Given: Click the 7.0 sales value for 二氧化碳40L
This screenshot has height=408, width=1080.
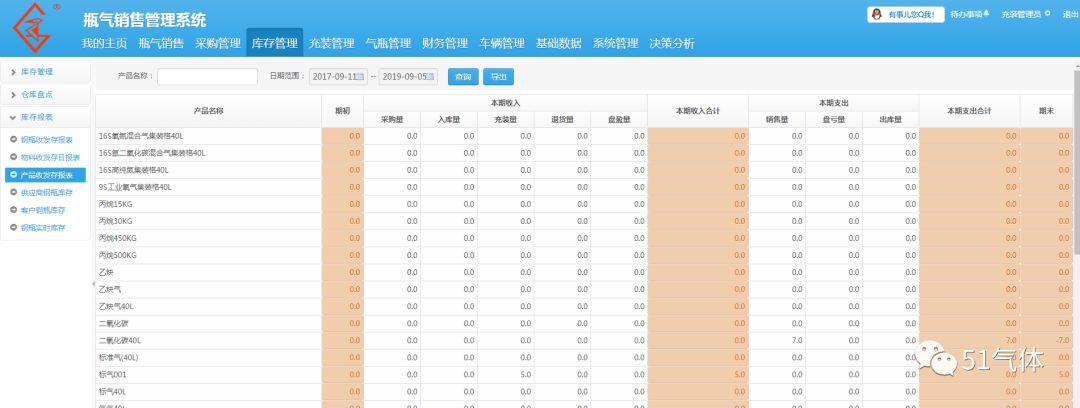Looking at the screenshot, I should click(797, 340).
